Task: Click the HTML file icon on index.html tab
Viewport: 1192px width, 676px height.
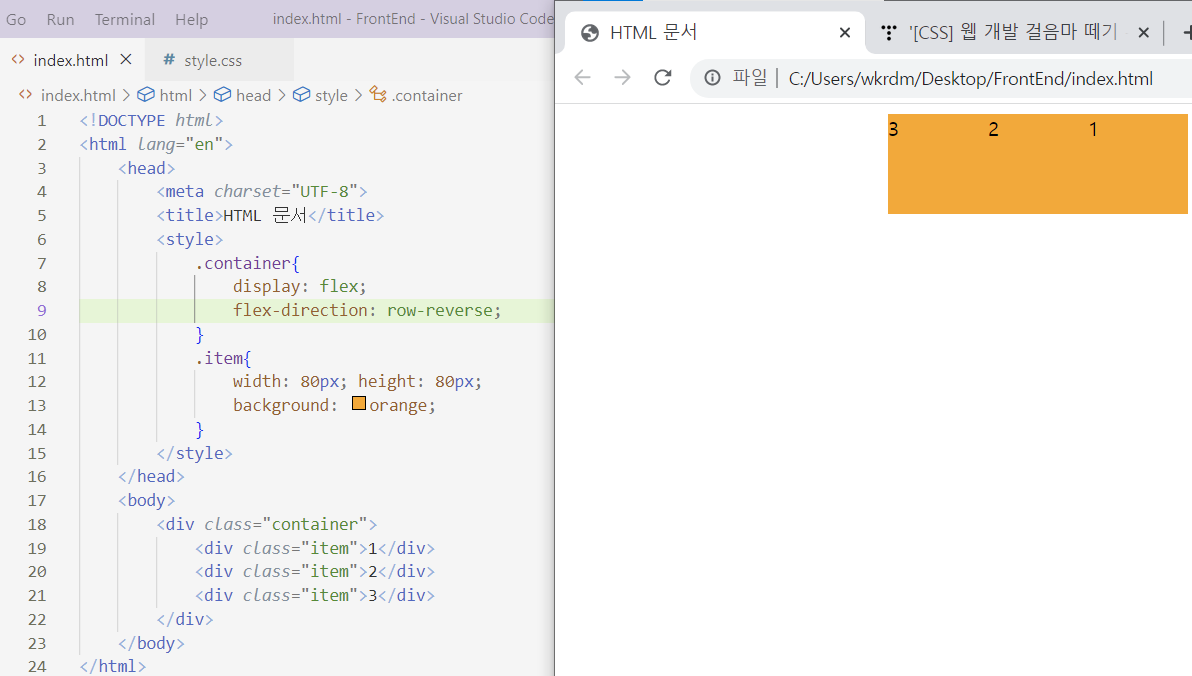Action: 18,59
